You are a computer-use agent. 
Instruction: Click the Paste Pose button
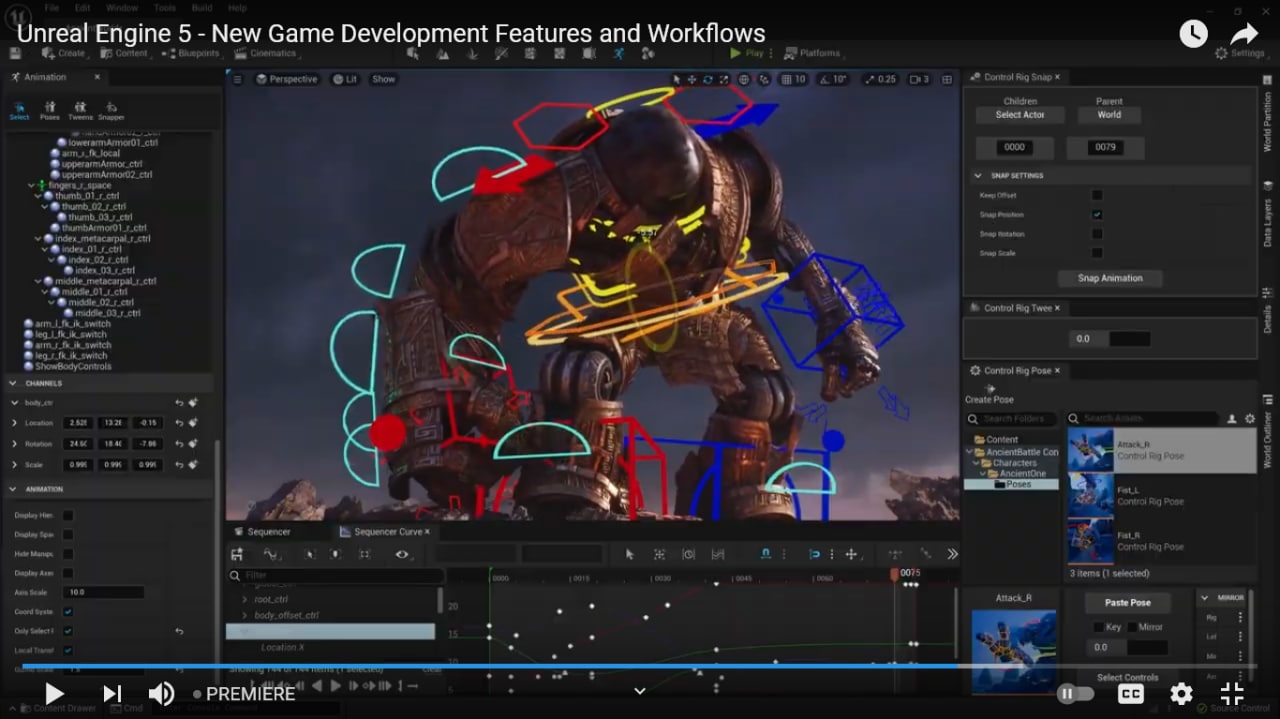coord(1128,603)
